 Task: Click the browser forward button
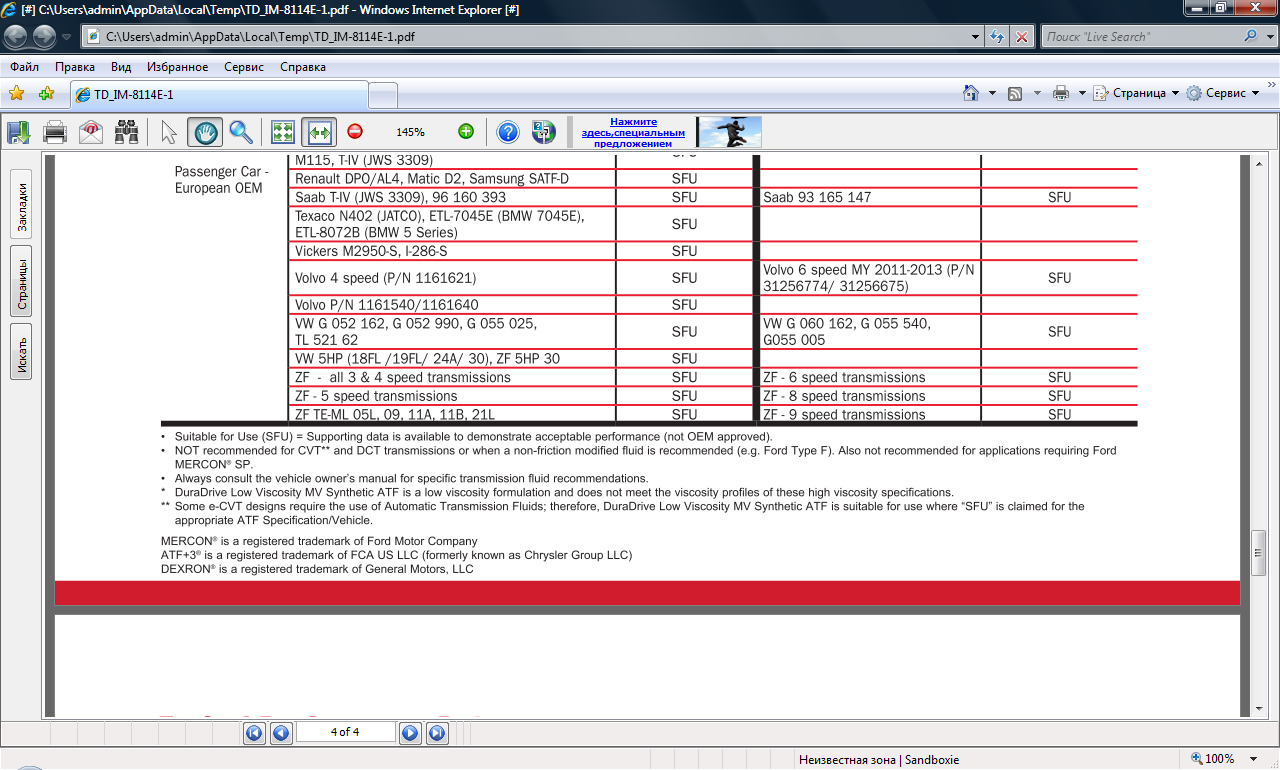tap(44, 37)
